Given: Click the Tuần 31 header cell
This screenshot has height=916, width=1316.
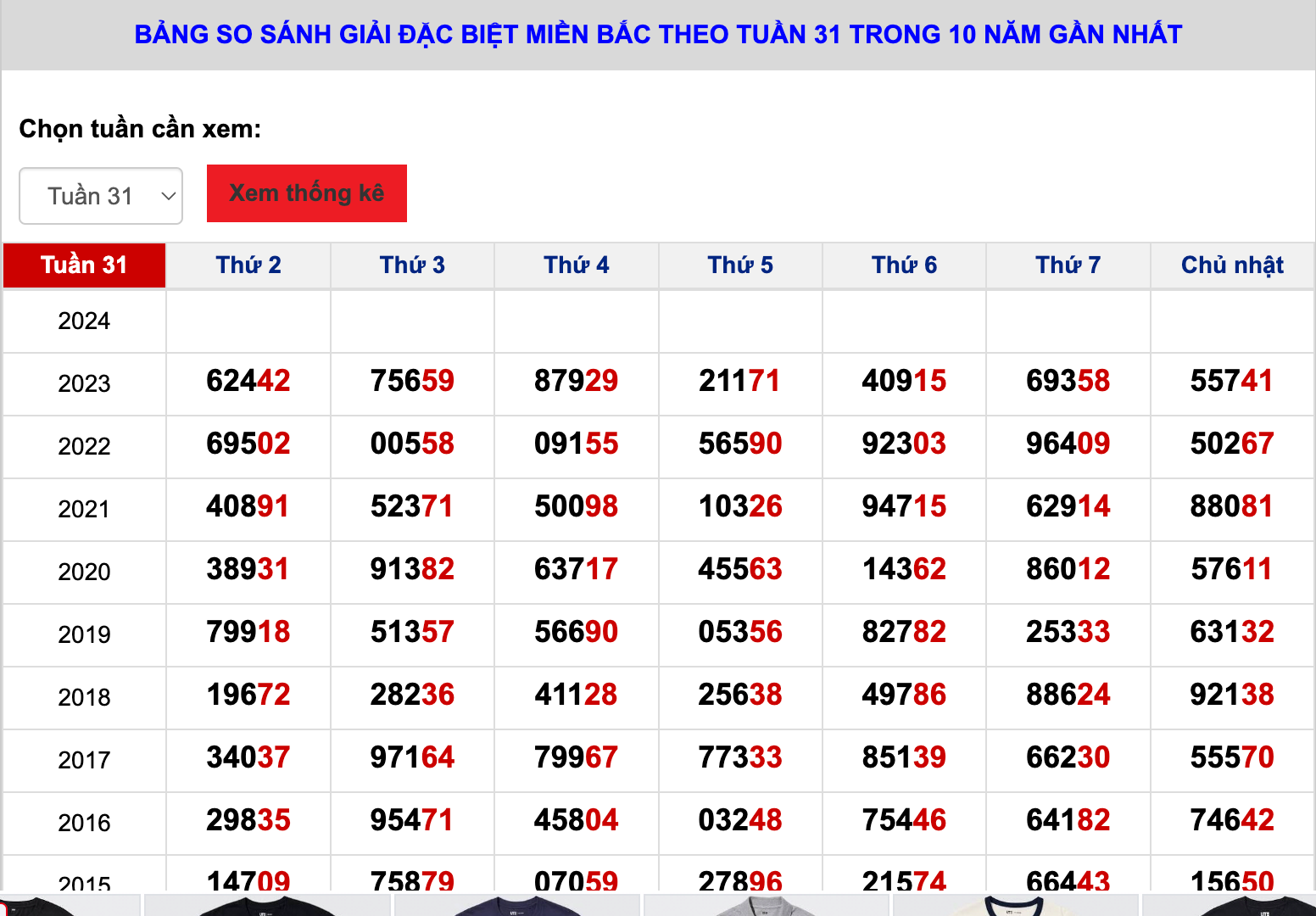Looking at the screenshot, I should point(84,265).
